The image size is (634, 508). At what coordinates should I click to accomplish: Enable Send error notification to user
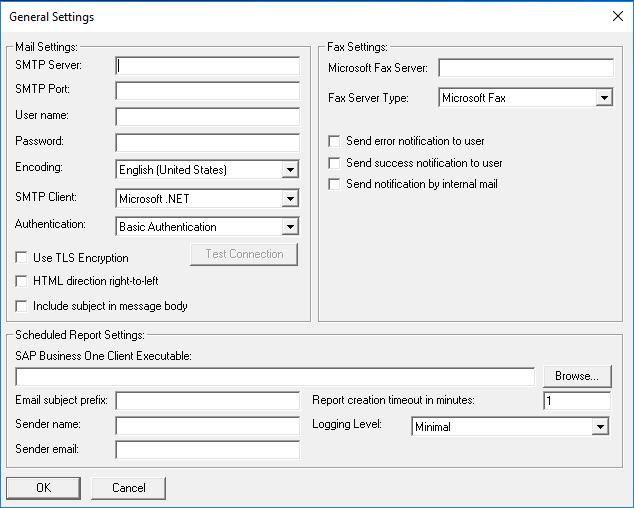click(335, 142)
